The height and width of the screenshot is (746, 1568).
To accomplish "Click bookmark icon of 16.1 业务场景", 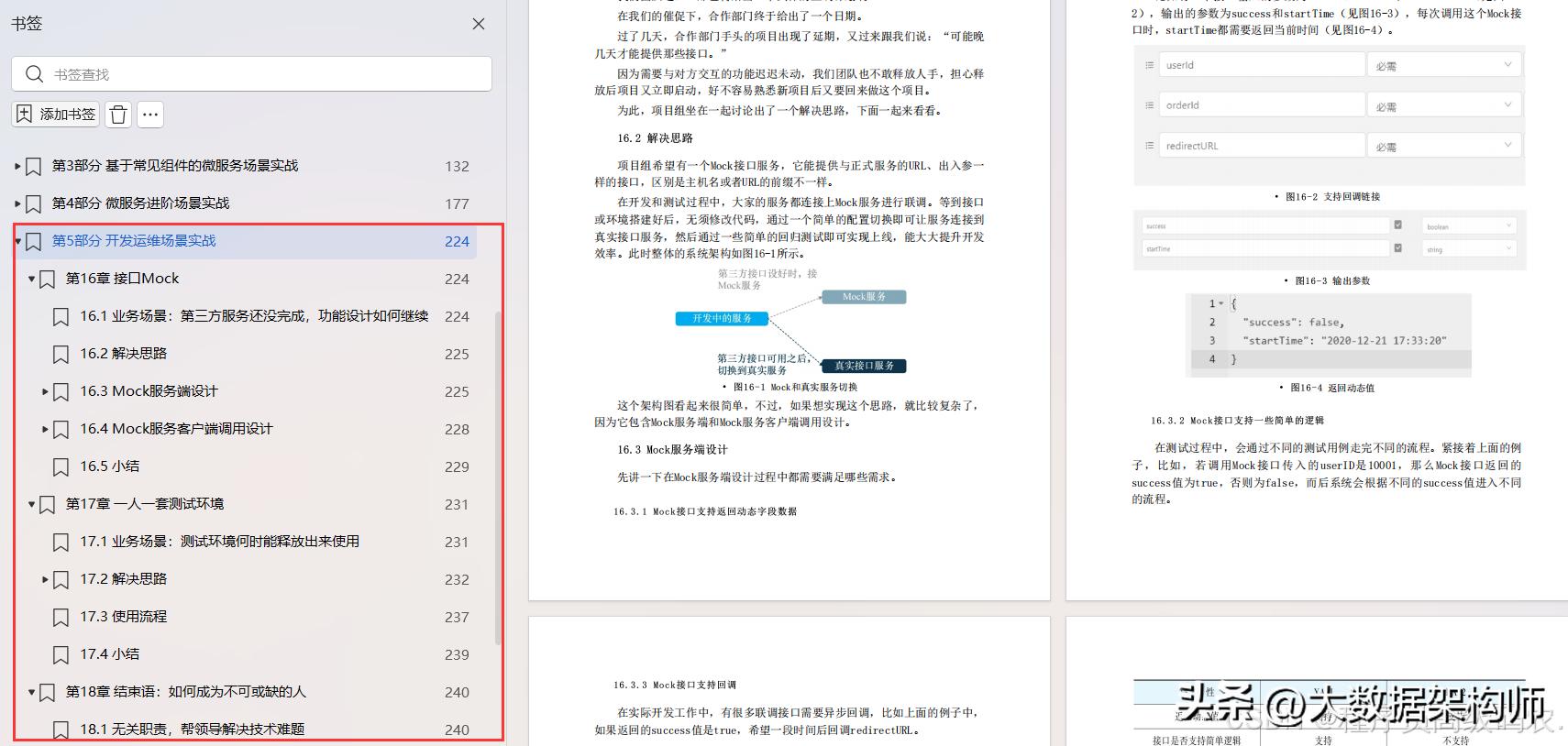I will 61,317.
